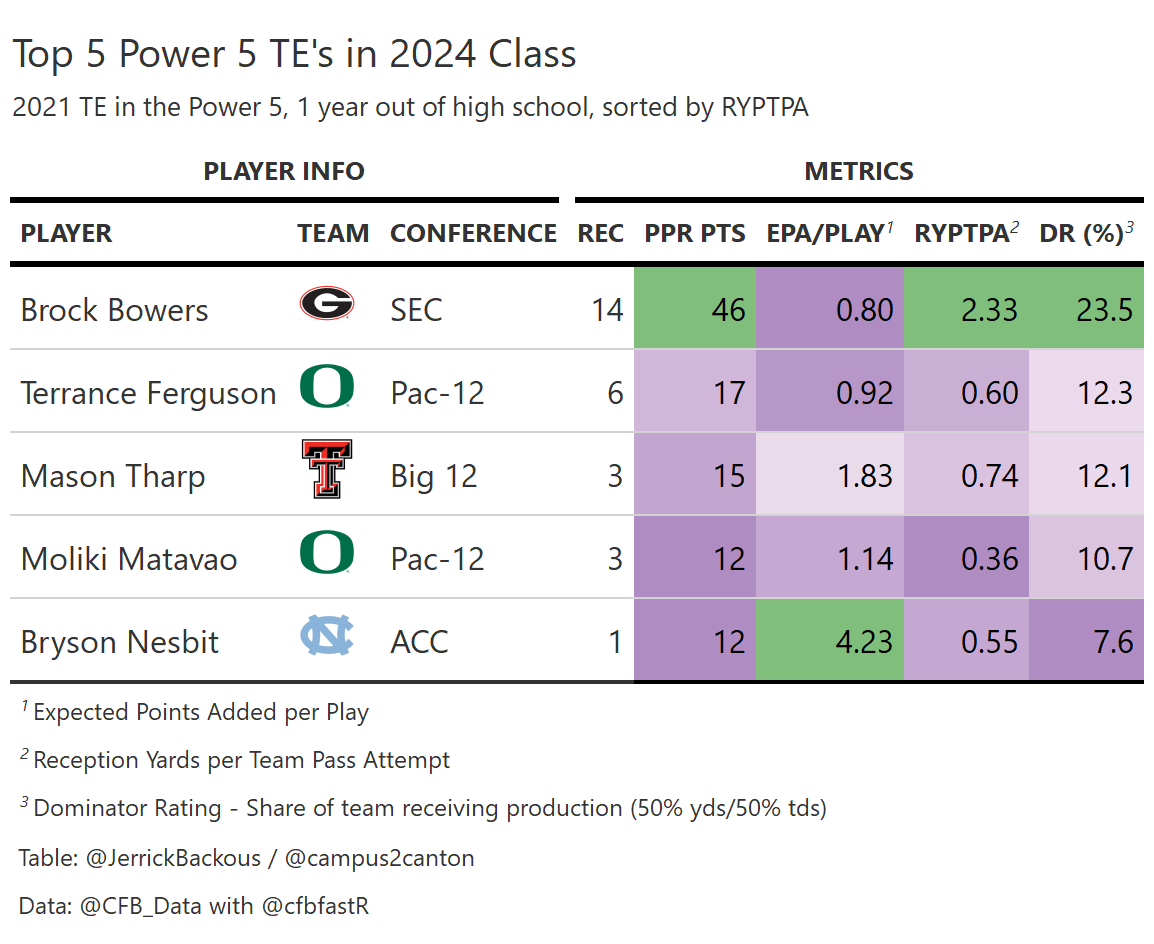Viewport: 1154px width, 944px height.
Task: Click Oregon logo in Terrance Ferguson row
Action: click(x=326, y=387)
